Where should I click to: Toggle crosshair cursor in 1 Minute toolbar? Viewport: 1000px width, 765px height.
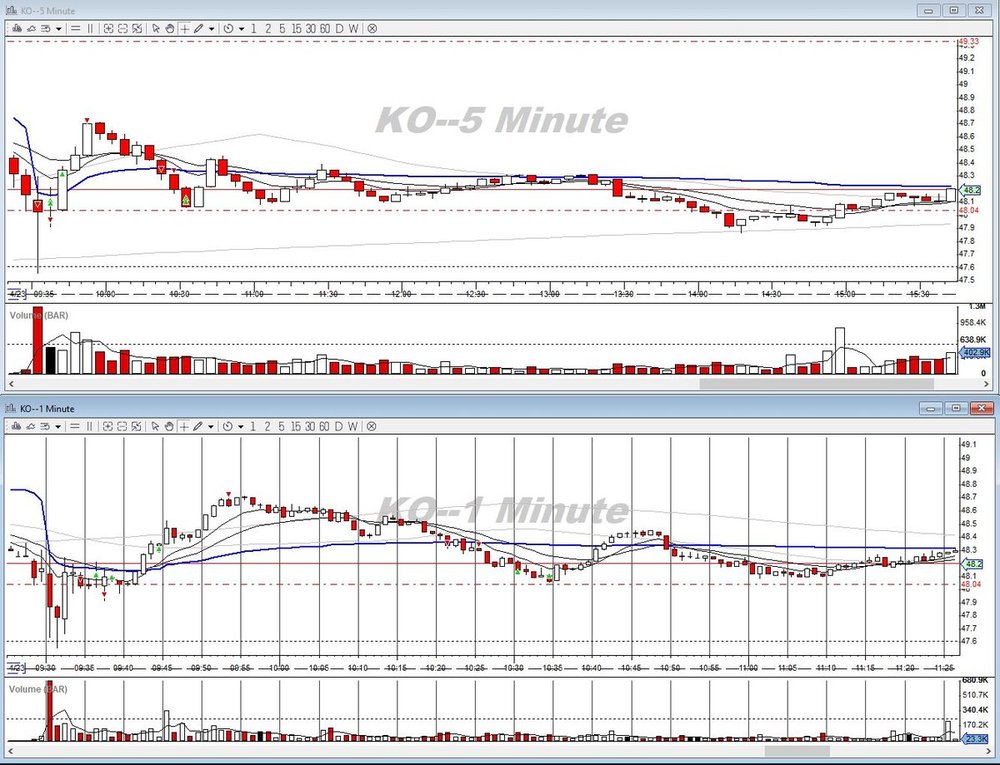coord(184,426)
